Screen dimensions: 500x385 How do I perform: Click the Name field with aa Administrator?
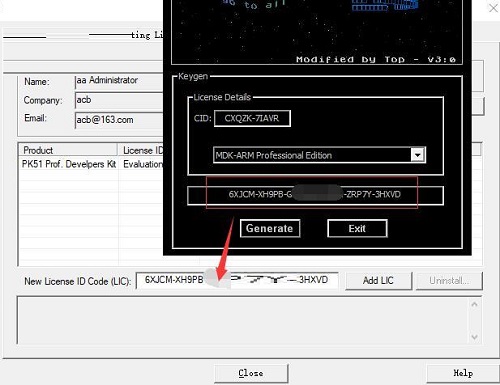[x=119, y=81]
